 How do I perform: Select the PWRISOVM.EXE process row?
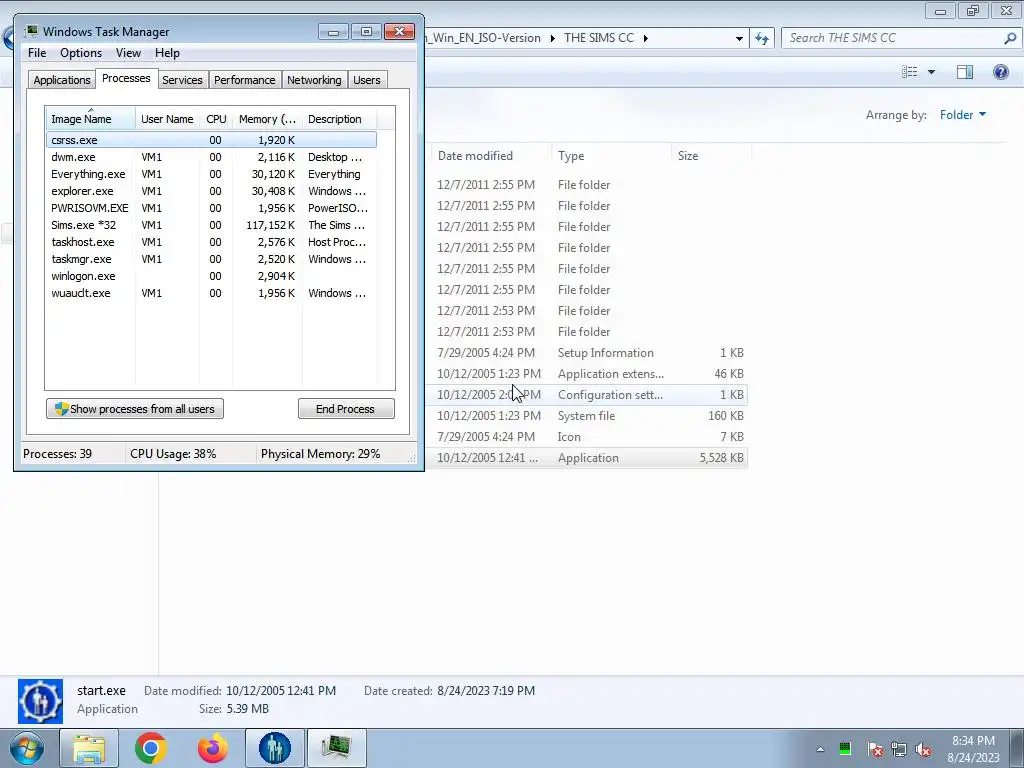point(211,208)
